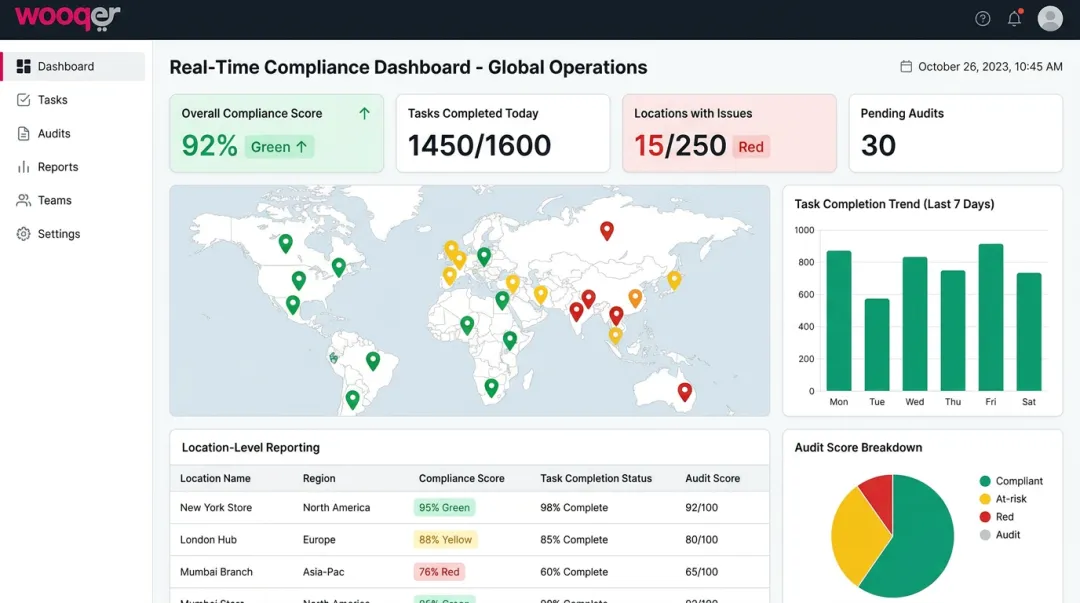Click the Reports bar chart icon in sidebar

[x=23, y=167]
